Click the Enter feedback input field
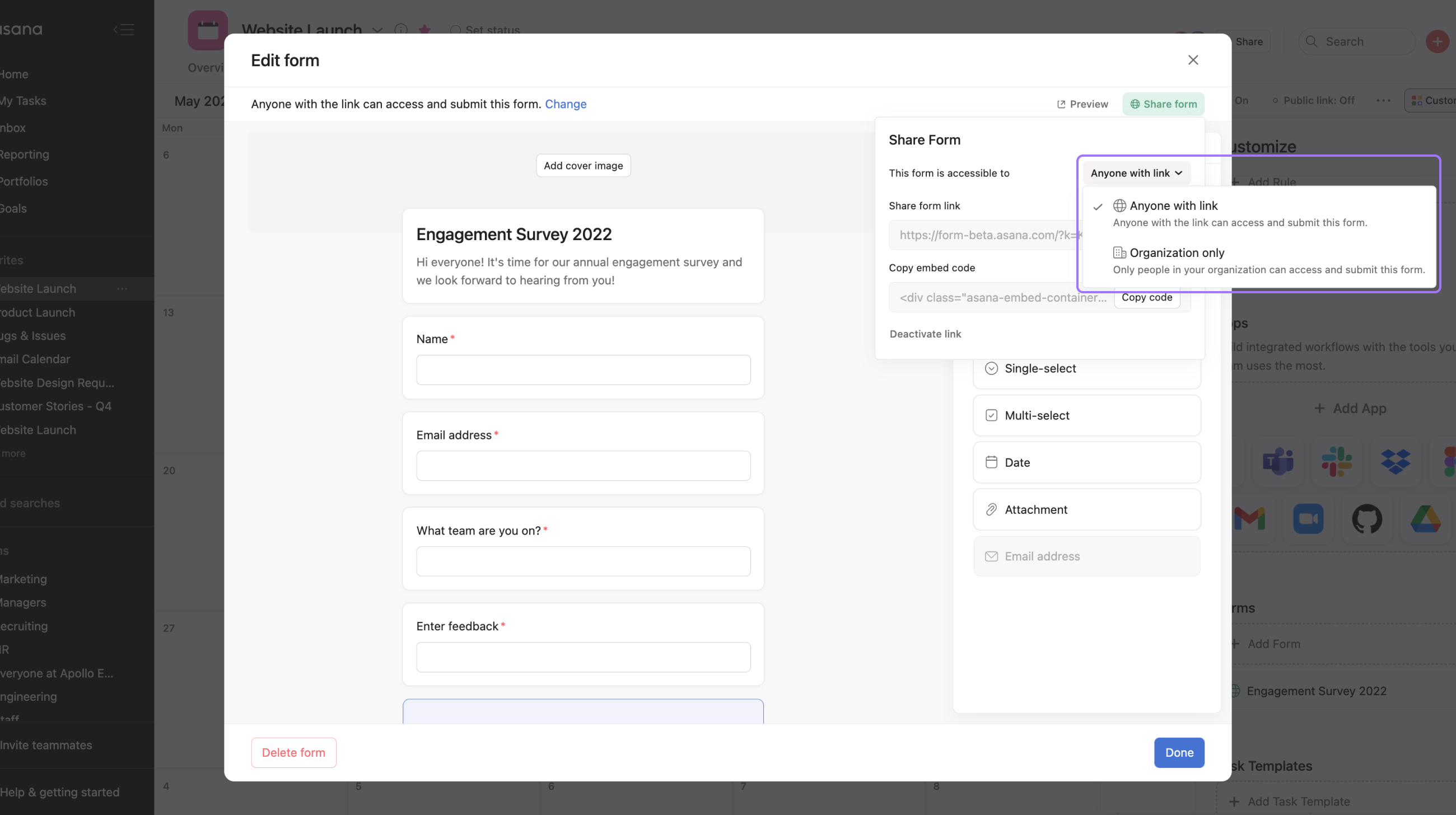 pos(584,657)
